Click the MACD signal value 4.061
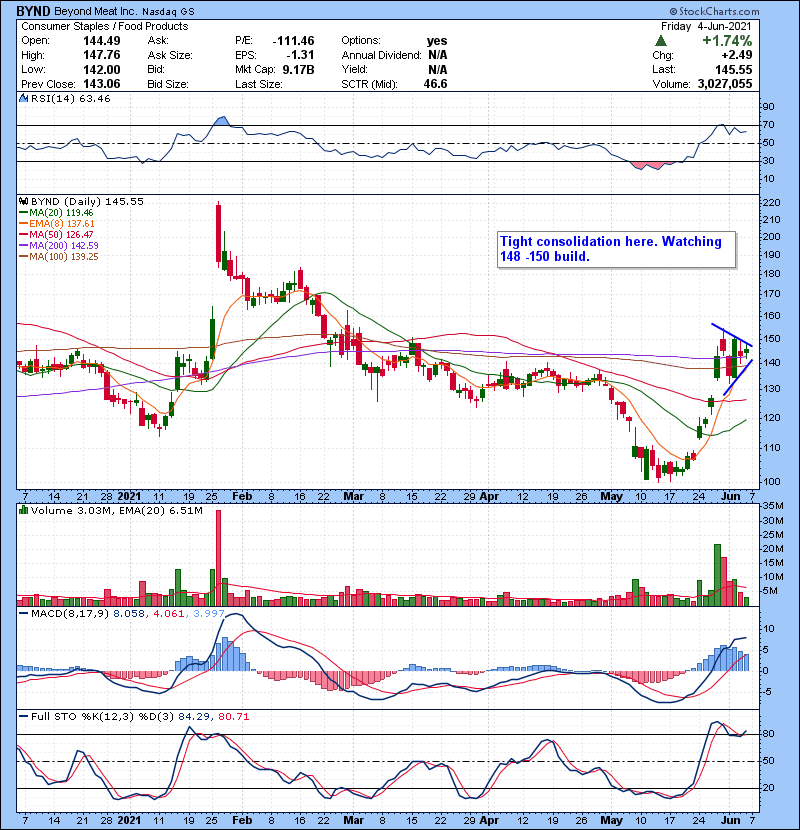The height and width of the screenshot is (830, 800). click(168, 614)
